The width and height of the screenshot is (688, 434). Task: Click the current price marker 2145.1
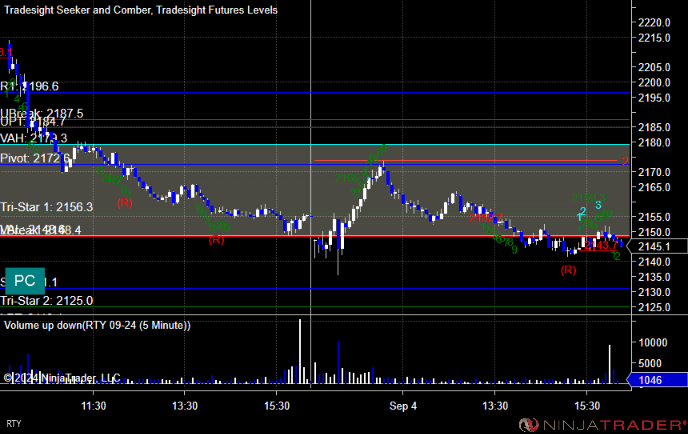(658, 246)
